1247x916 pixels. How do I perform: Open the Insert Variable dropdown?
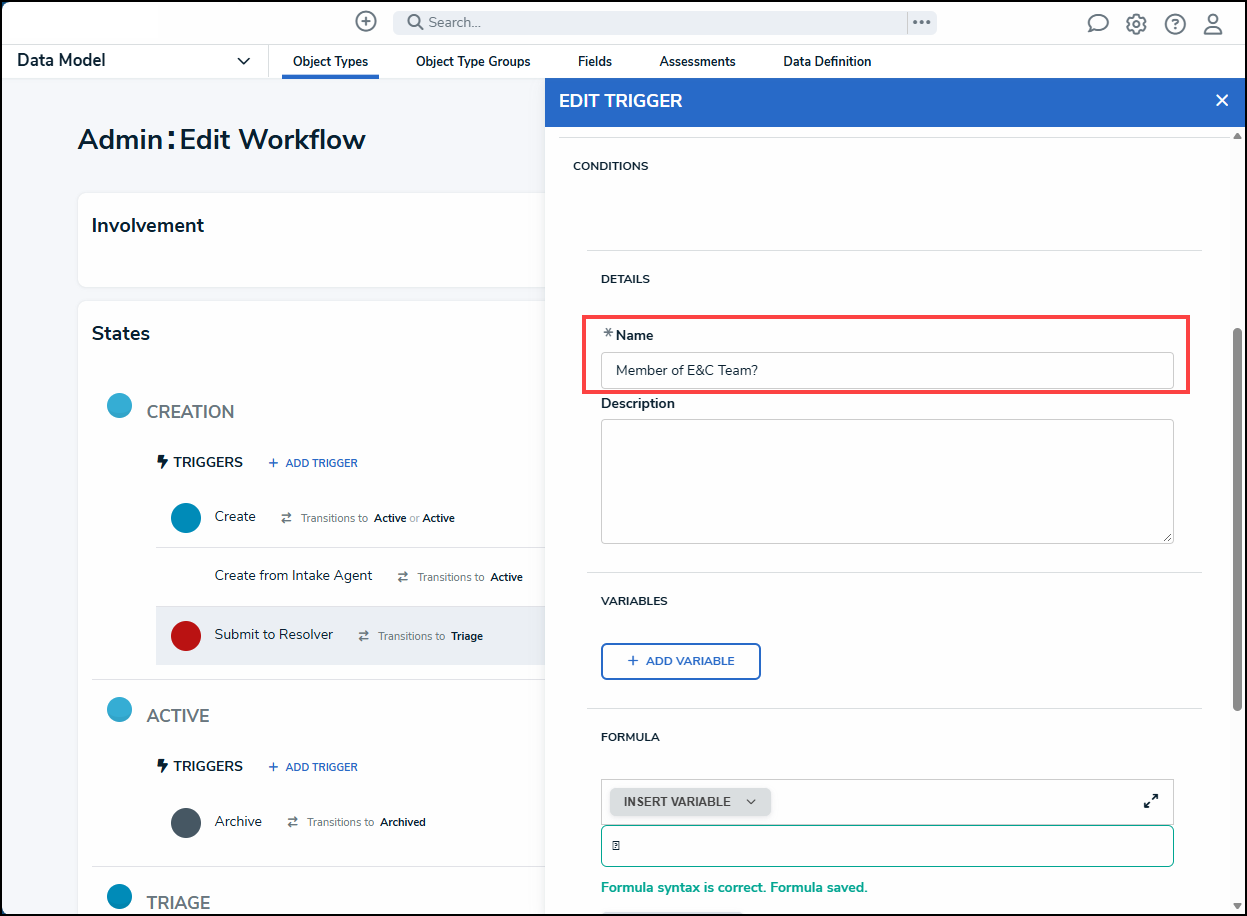690,802
